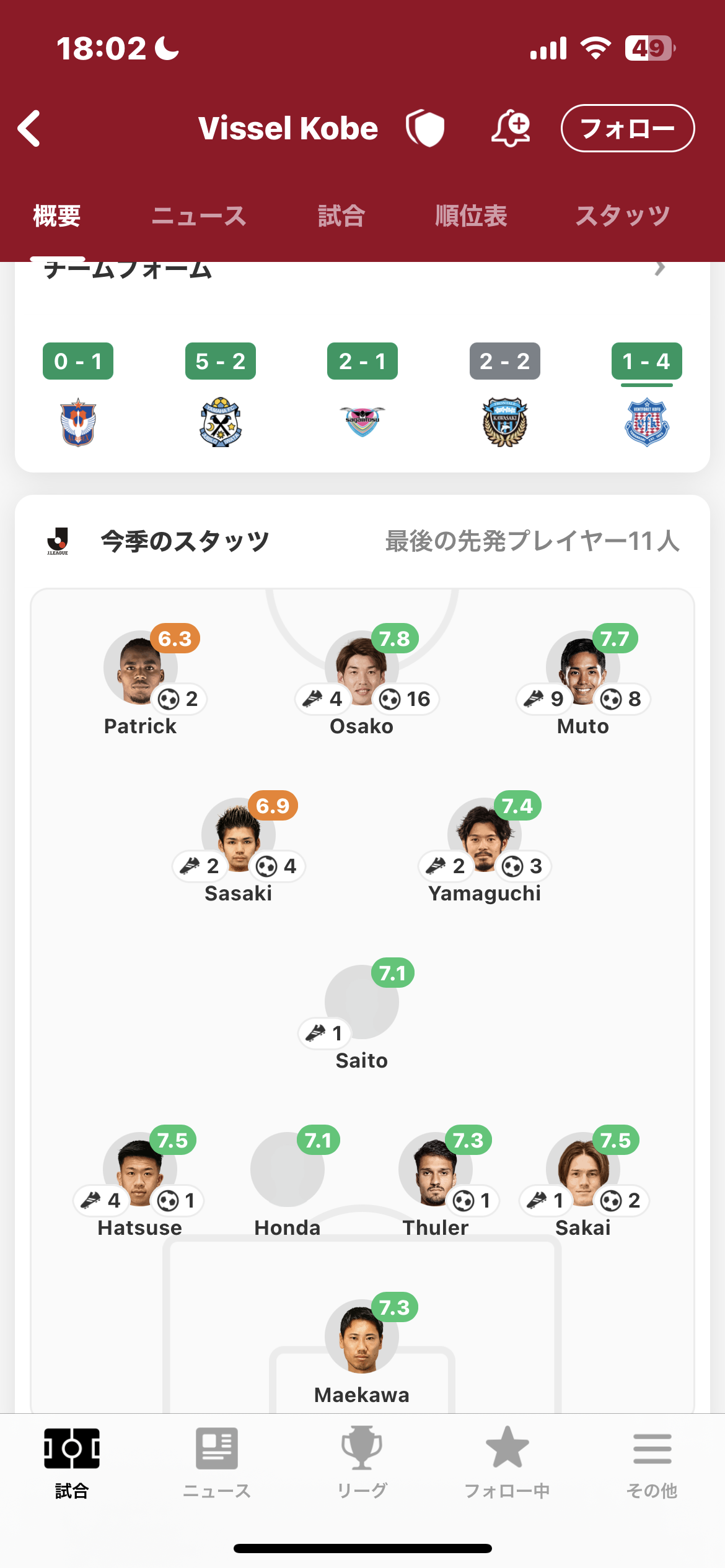Expand team form with the chevron arrow
The width and height of the screenshot is (725, 1568).
click(660, 268)
